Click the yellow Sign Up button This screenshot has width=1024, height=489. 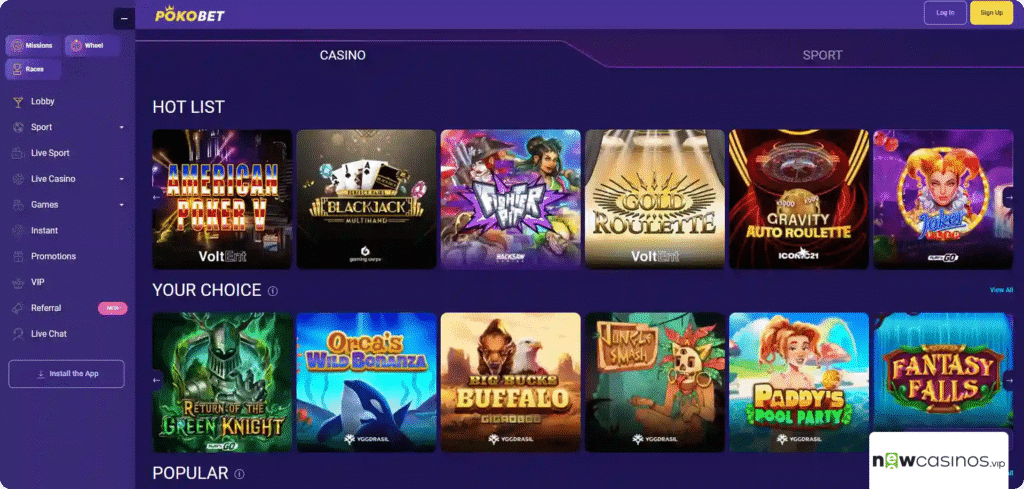(x=991, y=13)
